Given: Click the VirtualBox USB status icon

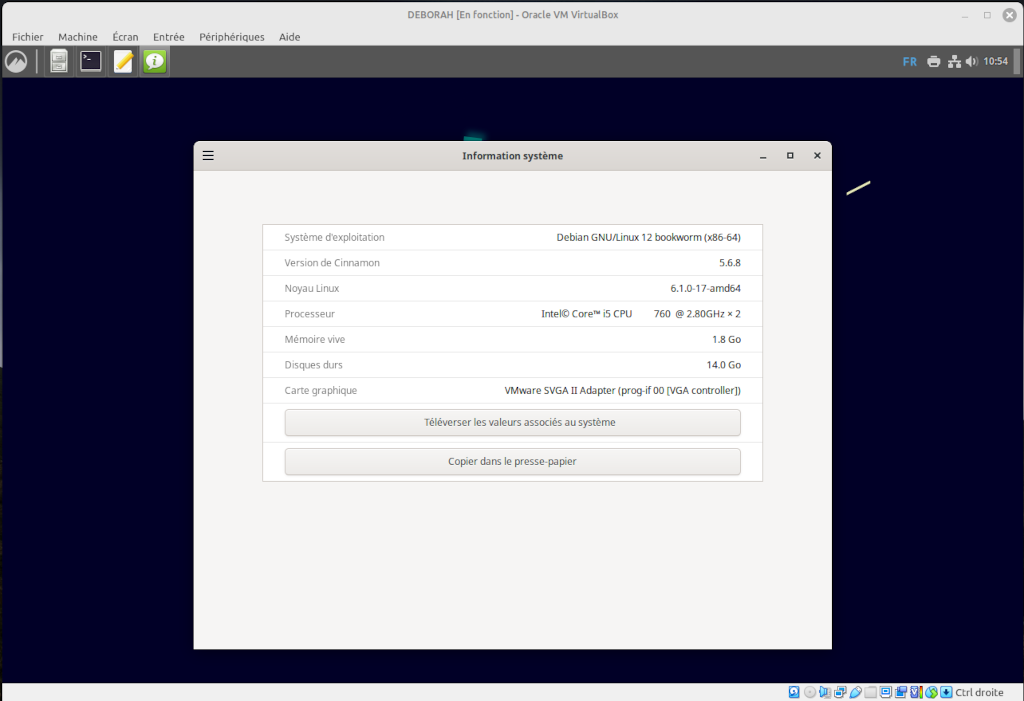Looking at the screenshot, I should pos(856,692).
